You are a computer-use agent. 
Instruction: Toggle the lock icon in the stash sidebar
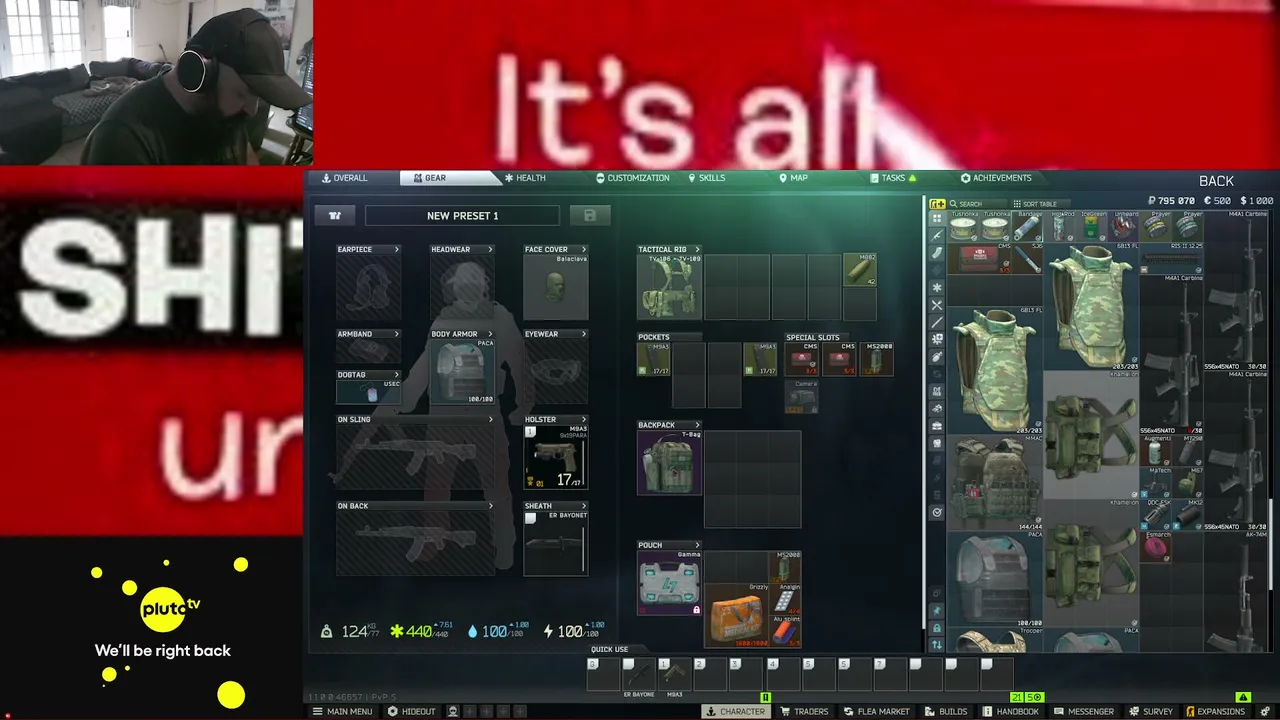point(937,628)
